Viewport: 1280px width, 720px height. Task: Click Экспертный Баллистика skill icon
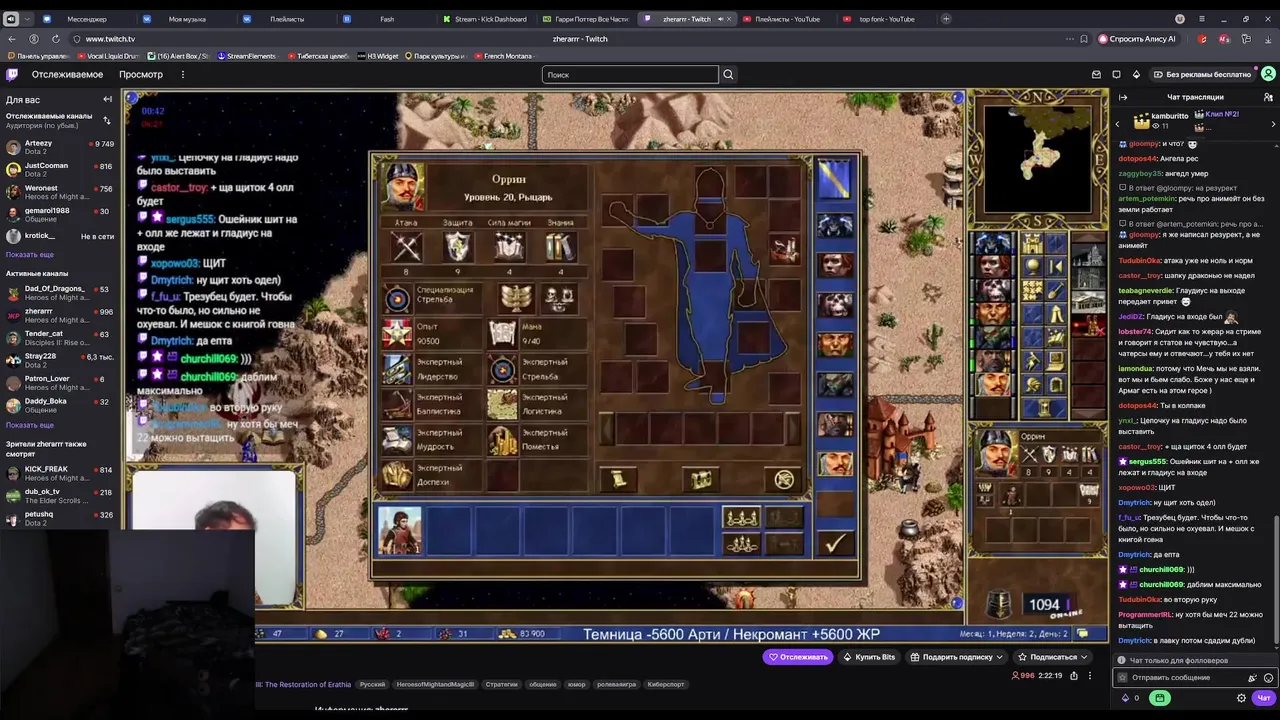click(397, 404)
